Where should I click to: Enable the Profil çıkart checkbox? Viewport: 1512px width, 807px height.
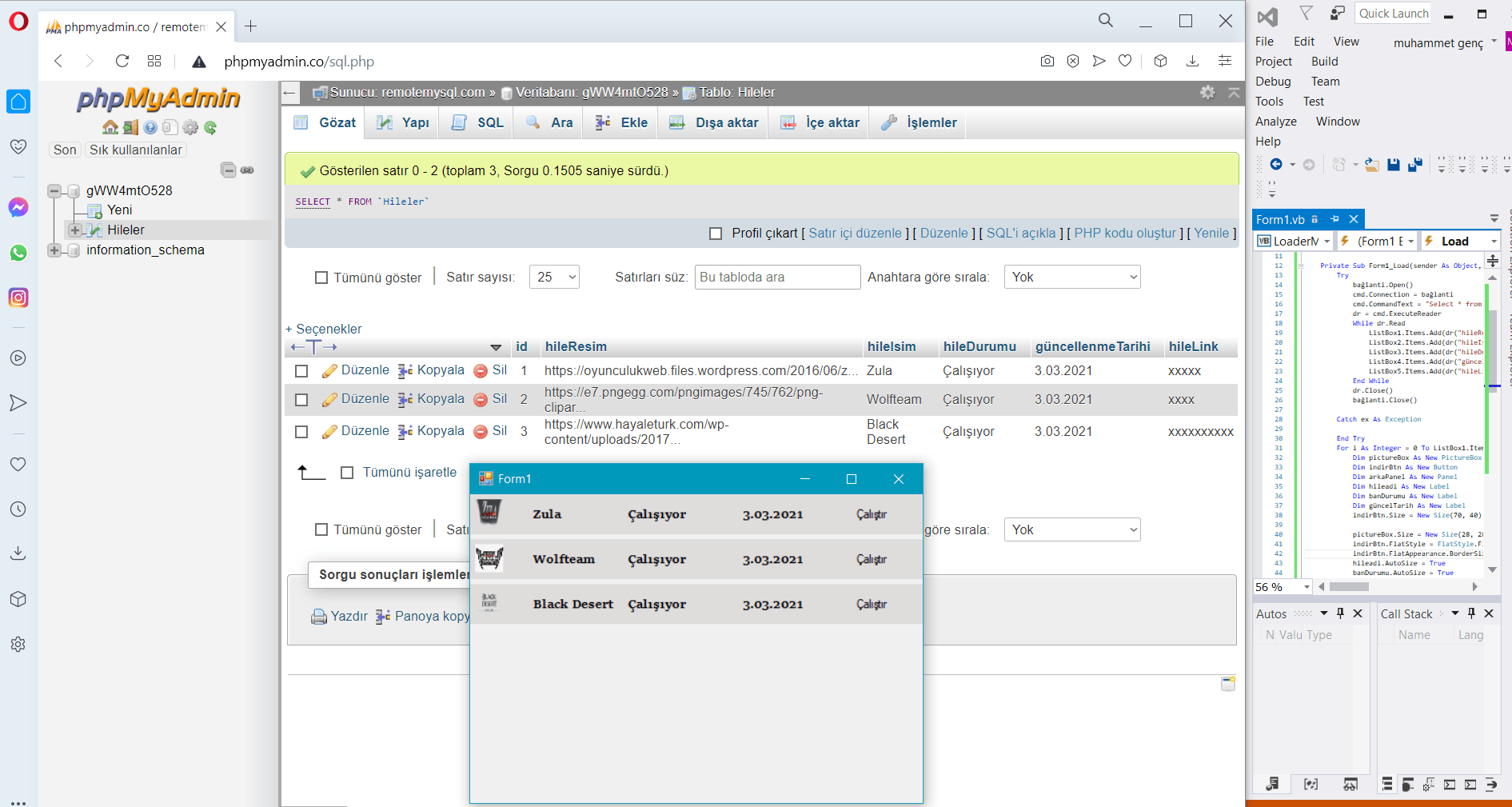pyautogui.click(x=716, y=234)
